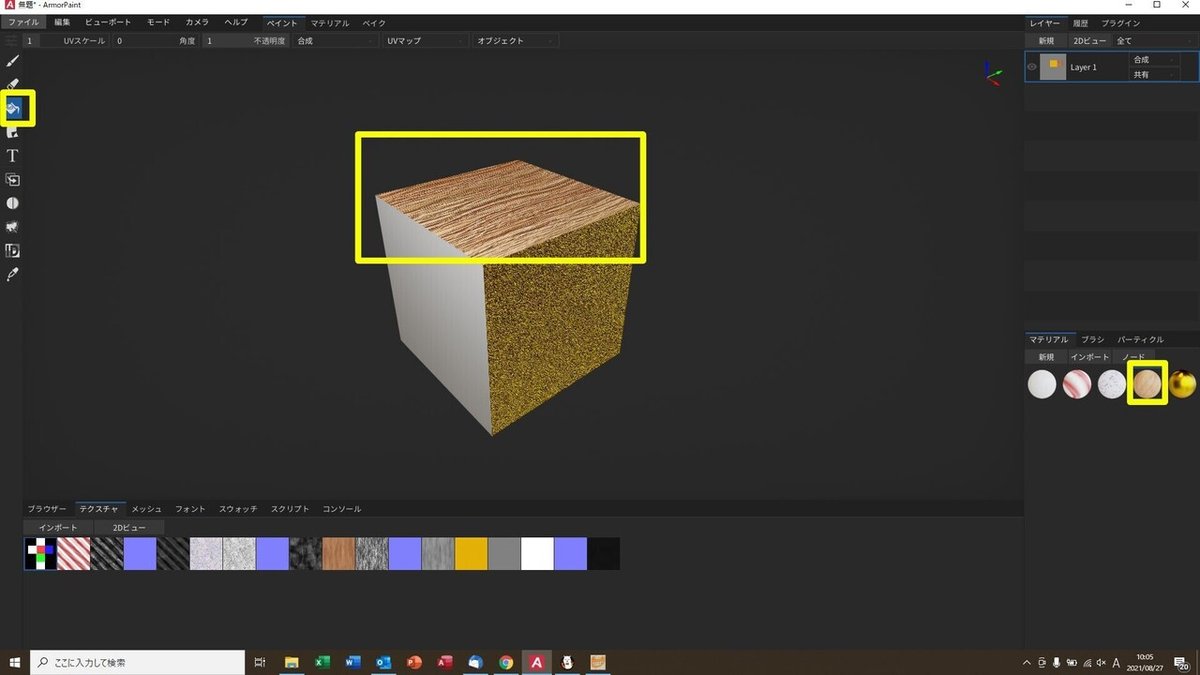Open the ブラウザー tab

(47, 509)
